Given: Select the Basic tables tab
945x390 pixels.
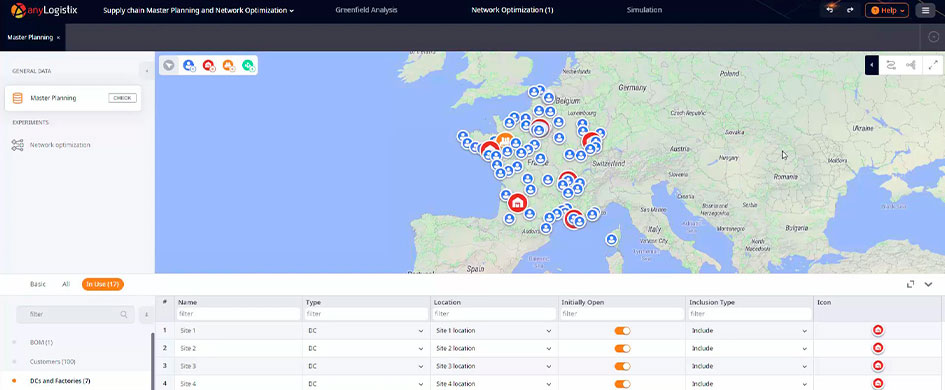Looking at the screenshot, I should pos(38,284).
